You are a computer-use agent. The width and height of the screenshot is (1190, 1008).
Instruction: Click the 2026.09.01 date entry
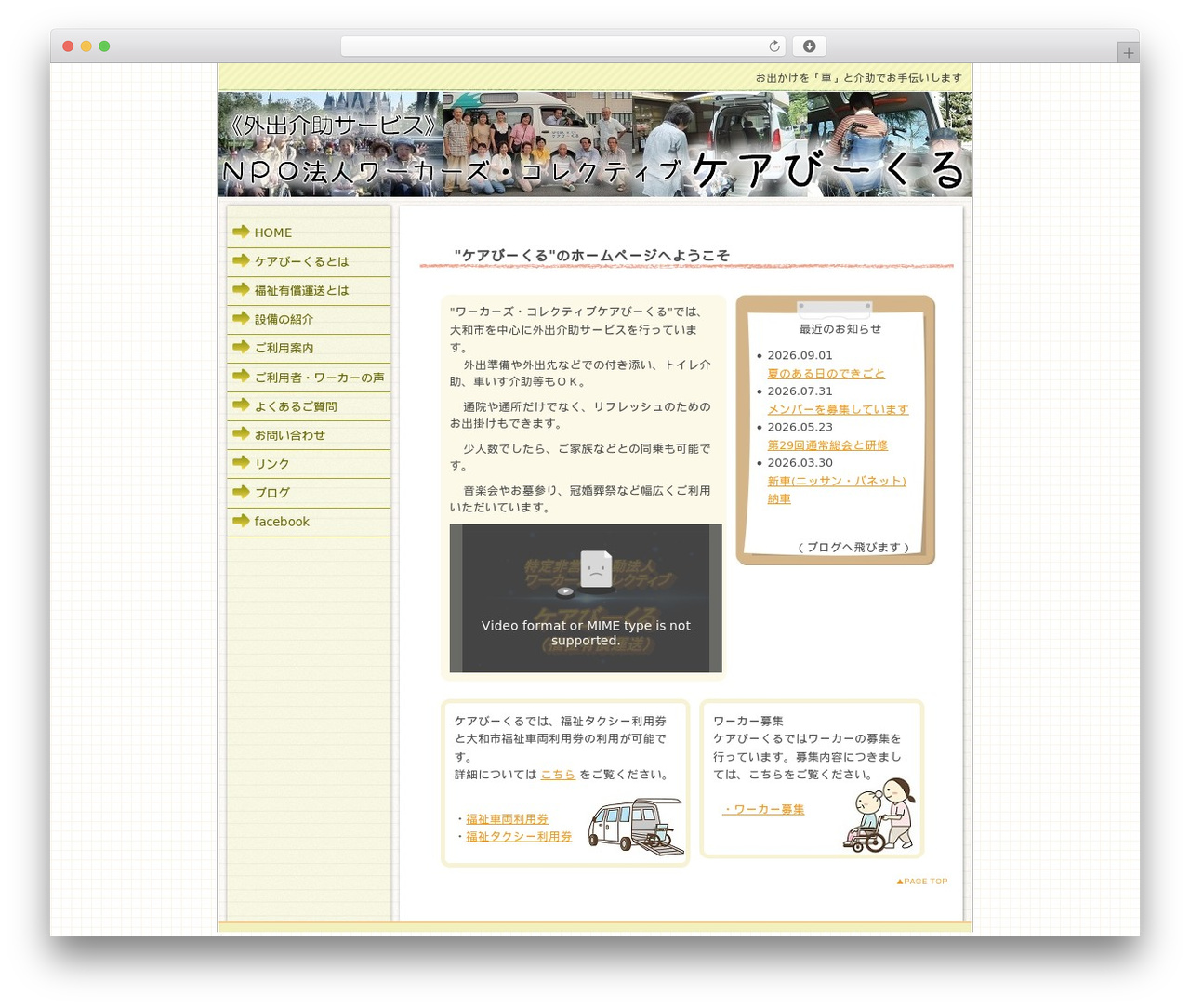(800, 355)
